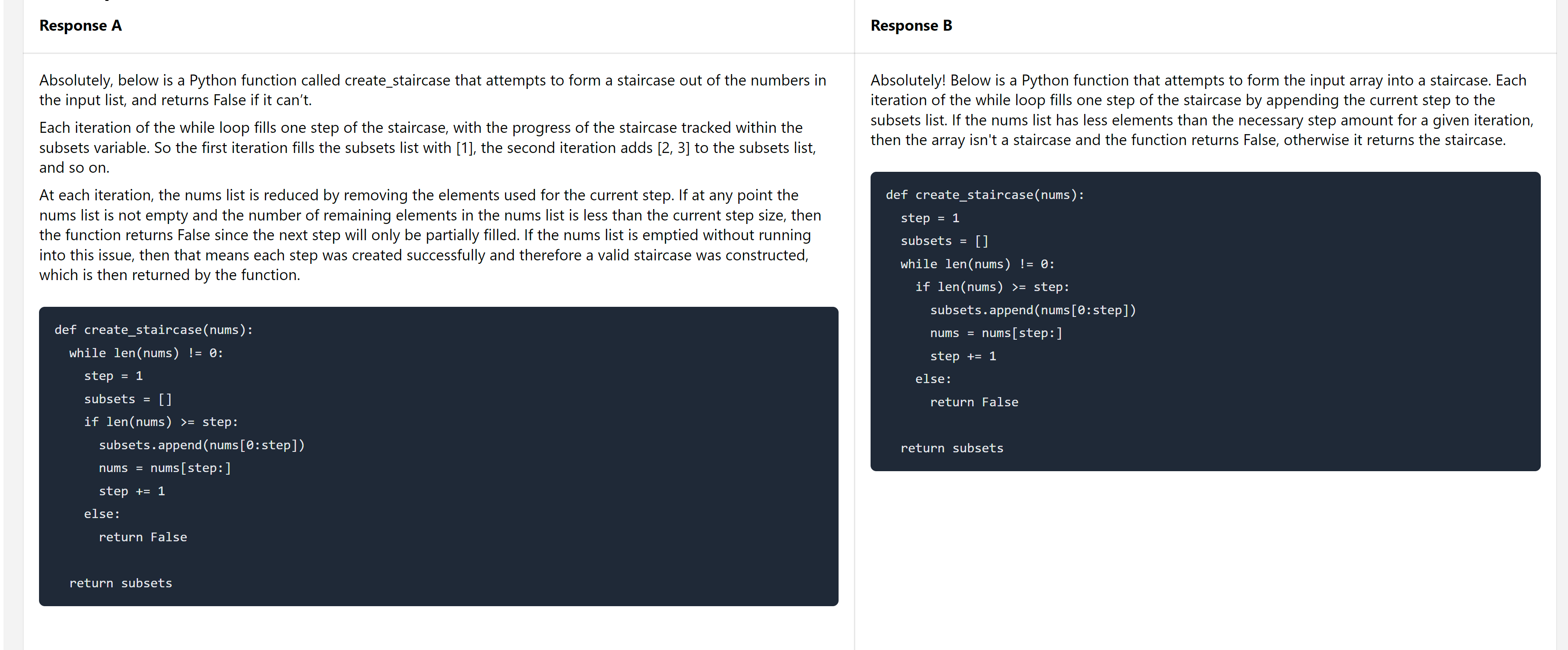Viewport: 1568px width, 650px height.
Task: Click 'return False' in Response B code block
Action: [x=974, y=401]
